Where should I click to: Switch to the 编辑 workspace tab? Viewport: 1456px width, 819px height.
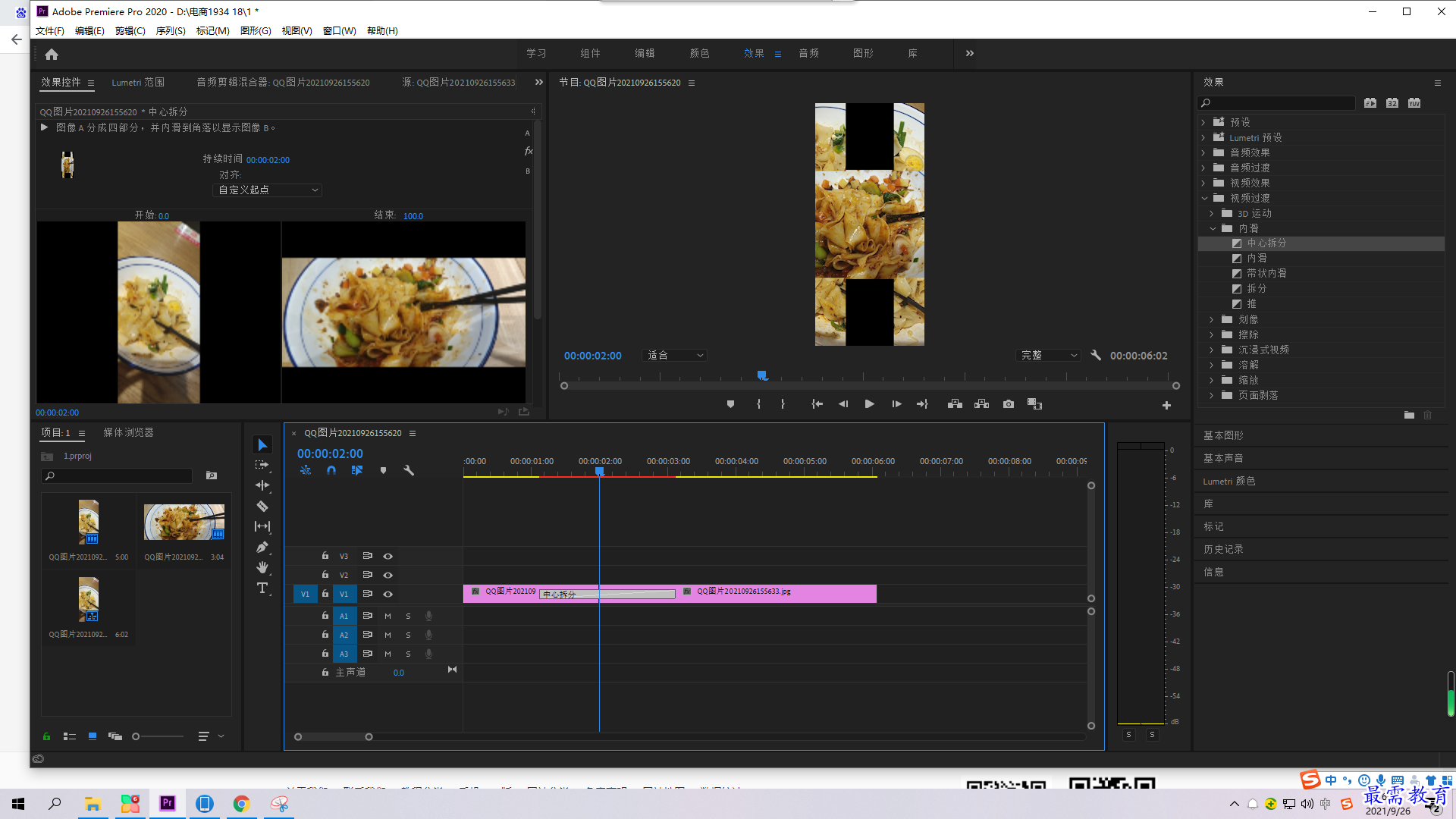[645, 53]
